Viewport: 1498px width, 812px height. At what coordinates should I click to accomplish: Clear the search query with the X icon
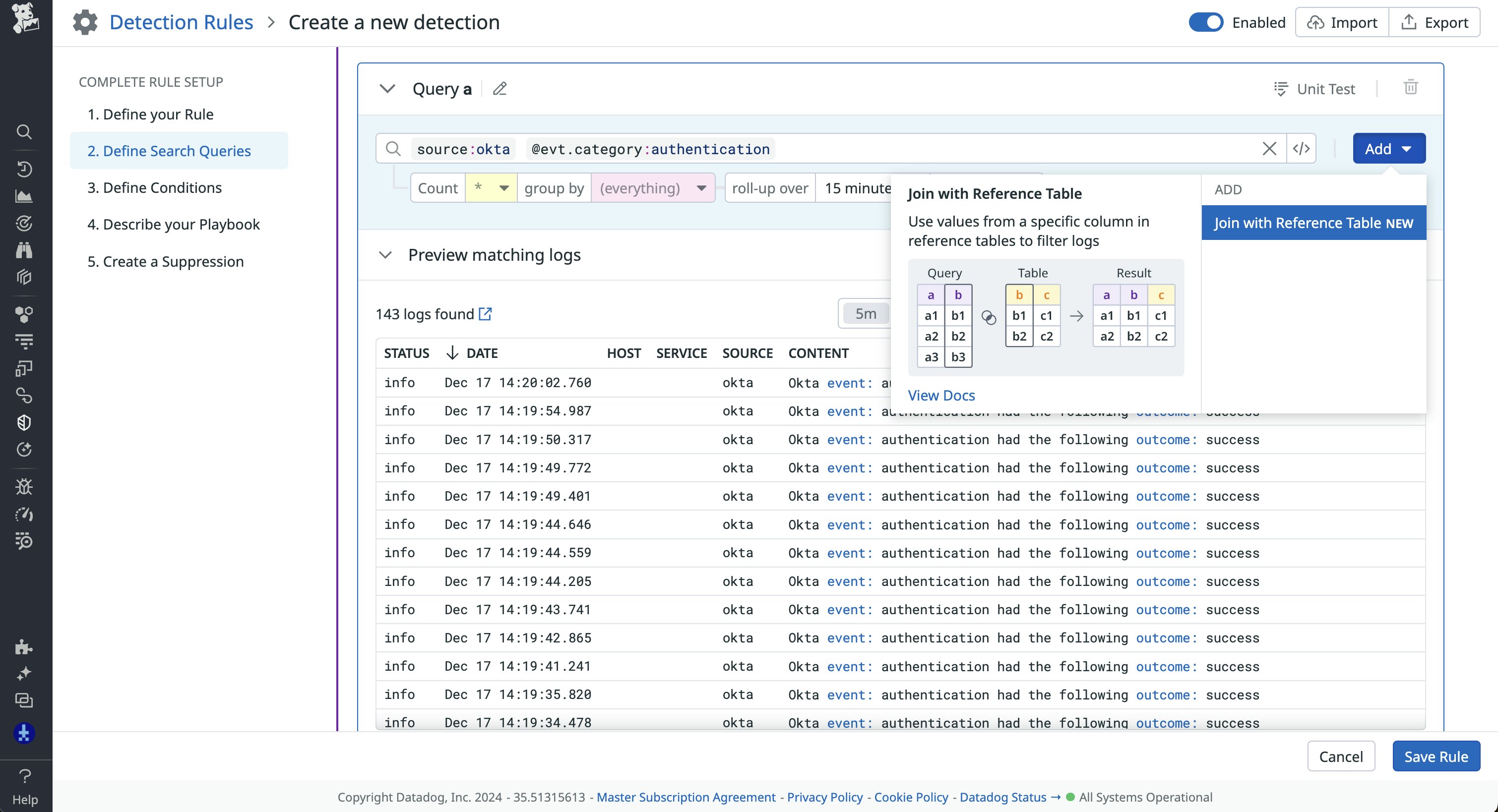click(1269, 148)
